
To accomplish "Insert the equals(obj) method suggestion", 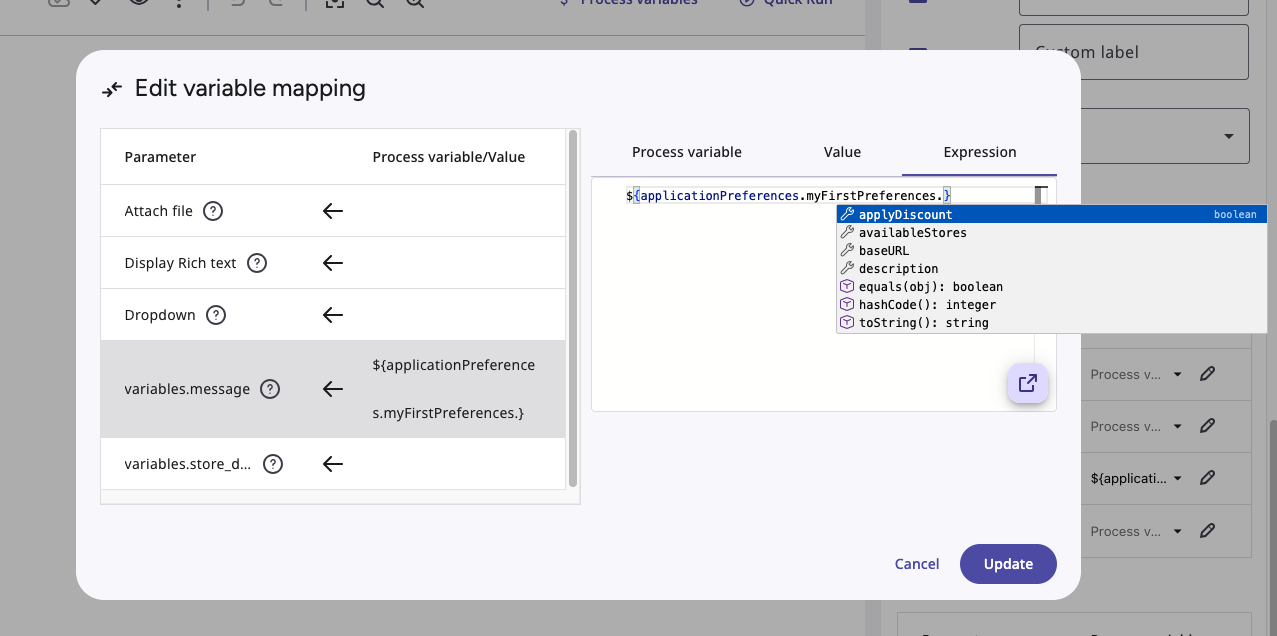I will click(x=1052, y=287).
